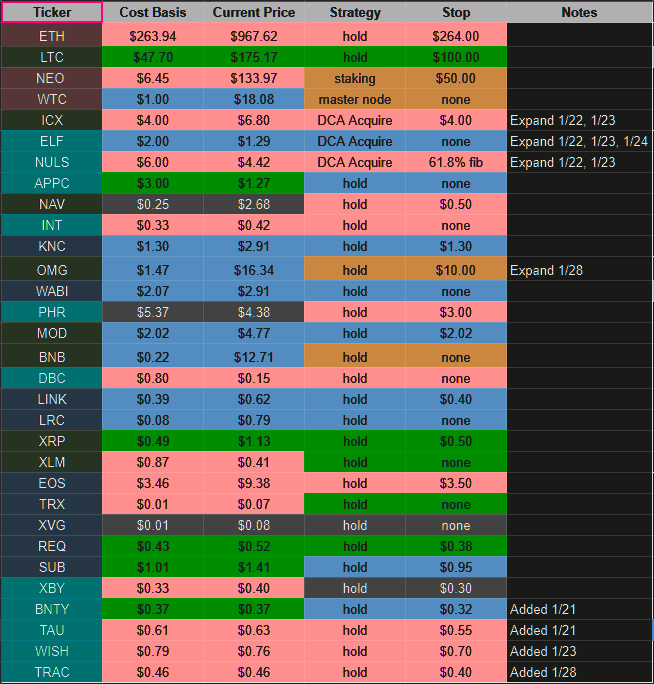Viewport: 654px width, 684px height.
Task: Select the TRAC ticker cell
Action: pos(52,672)
